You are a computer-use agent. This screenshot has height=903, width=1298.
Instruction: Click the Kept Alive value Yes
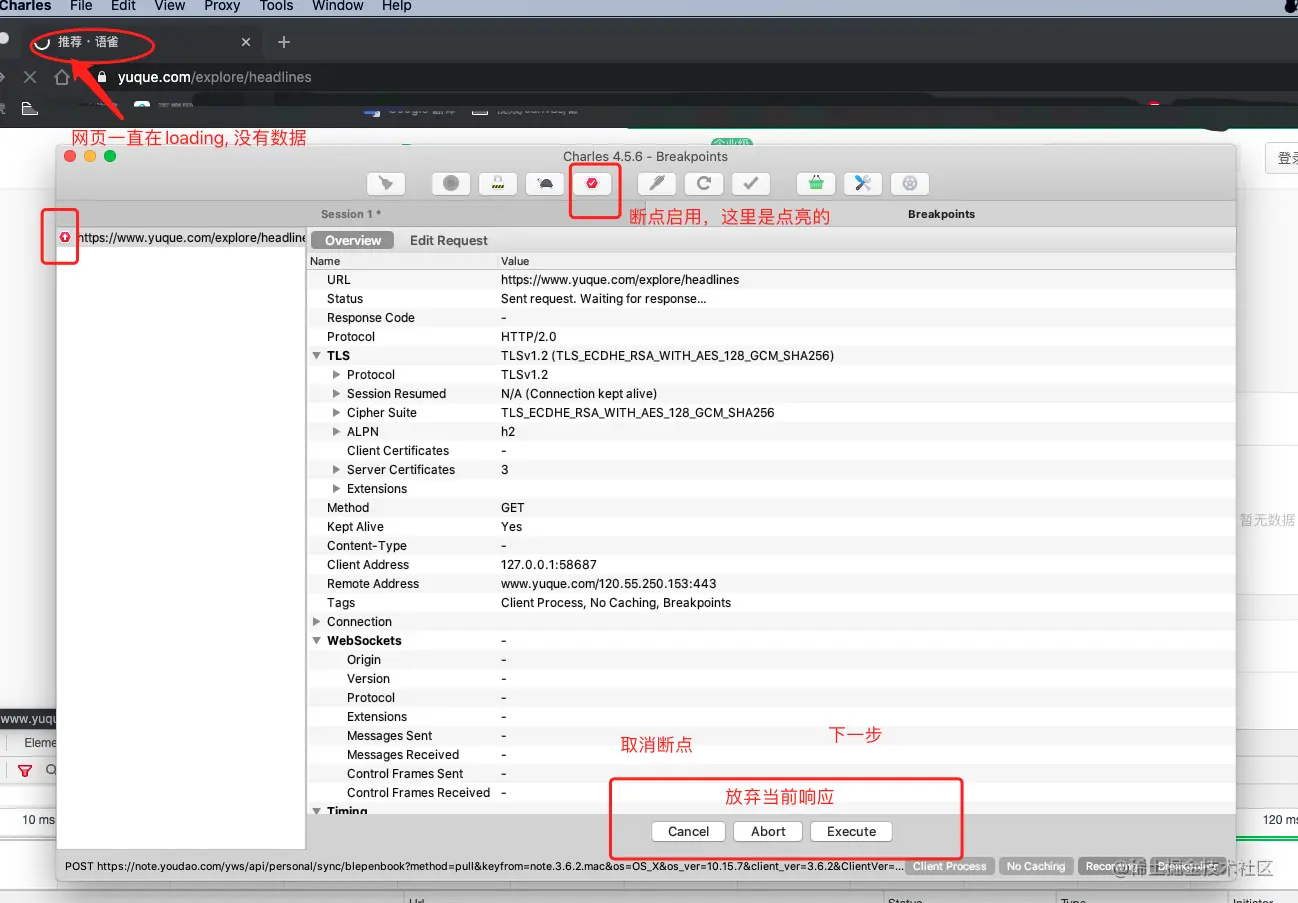click(511, 527)
